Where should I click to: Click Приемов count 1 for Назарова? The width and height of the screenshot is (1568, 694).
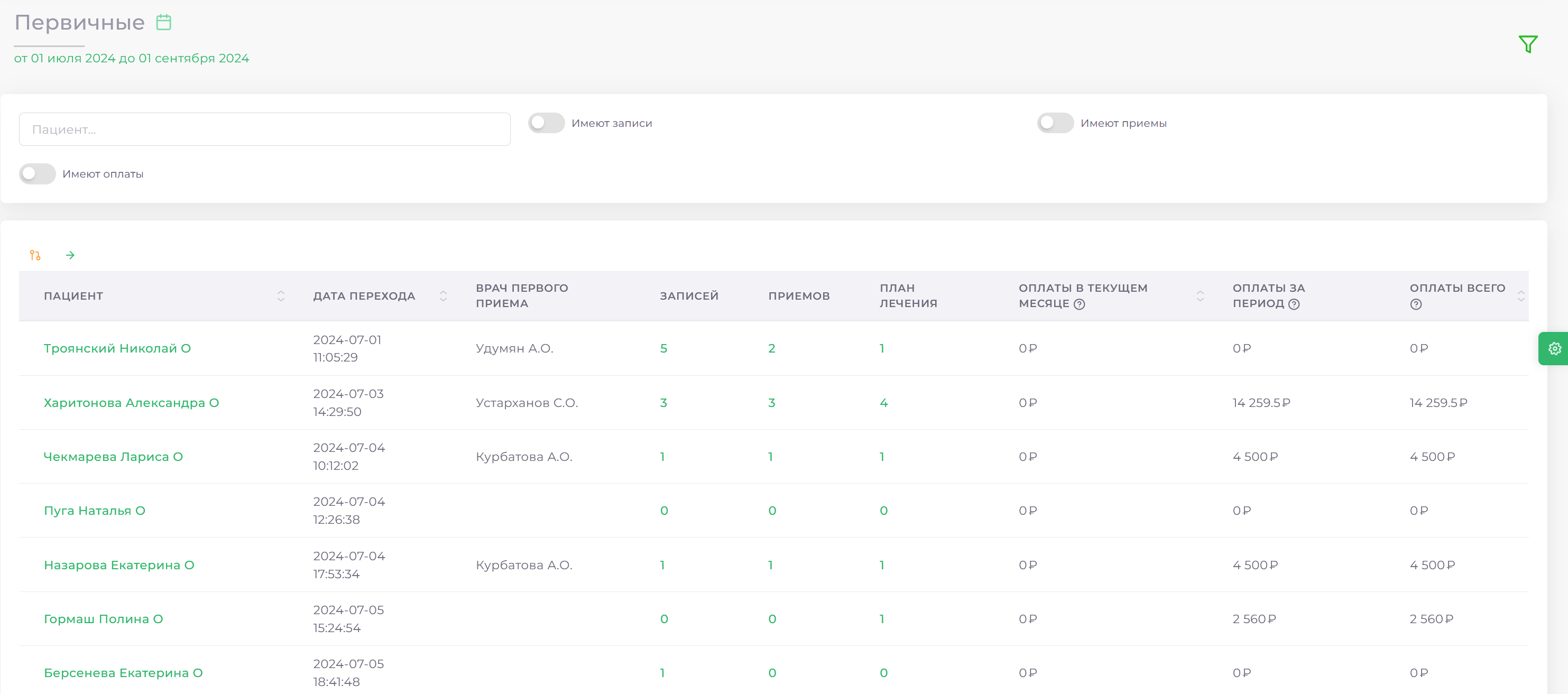point(771,565)
